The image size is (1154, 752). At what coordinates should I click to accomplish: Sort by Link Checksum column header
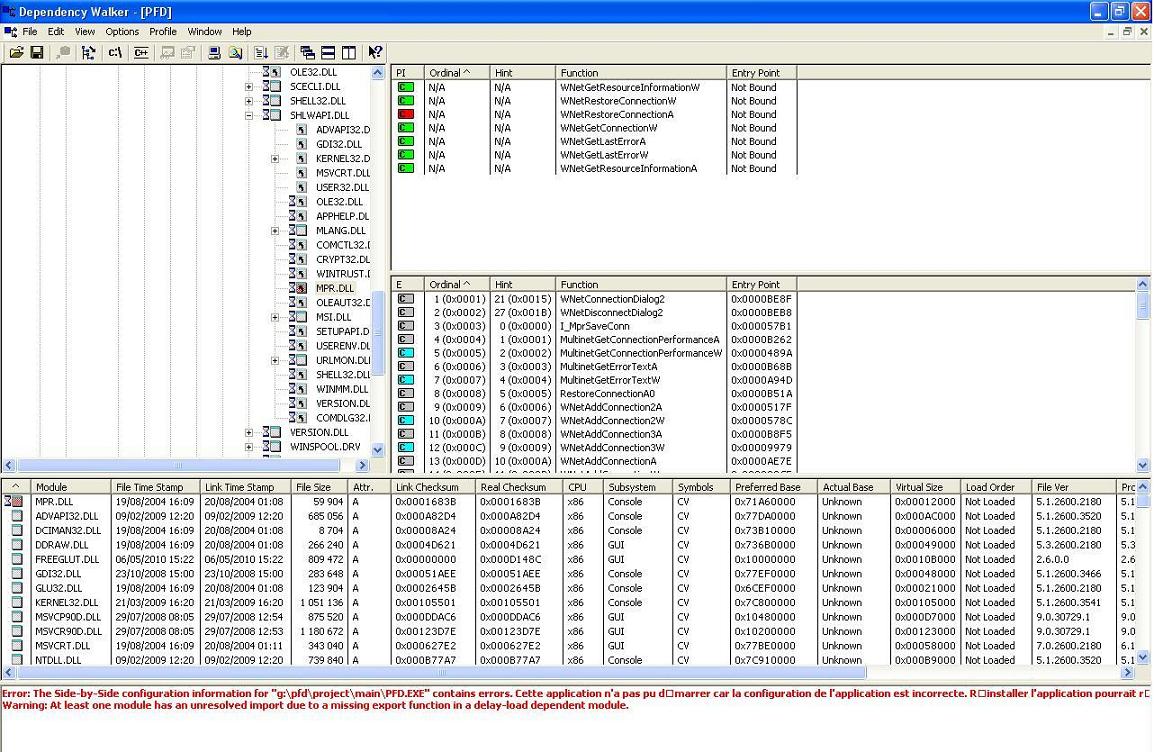pyautogui.click(x=433, y=487)
